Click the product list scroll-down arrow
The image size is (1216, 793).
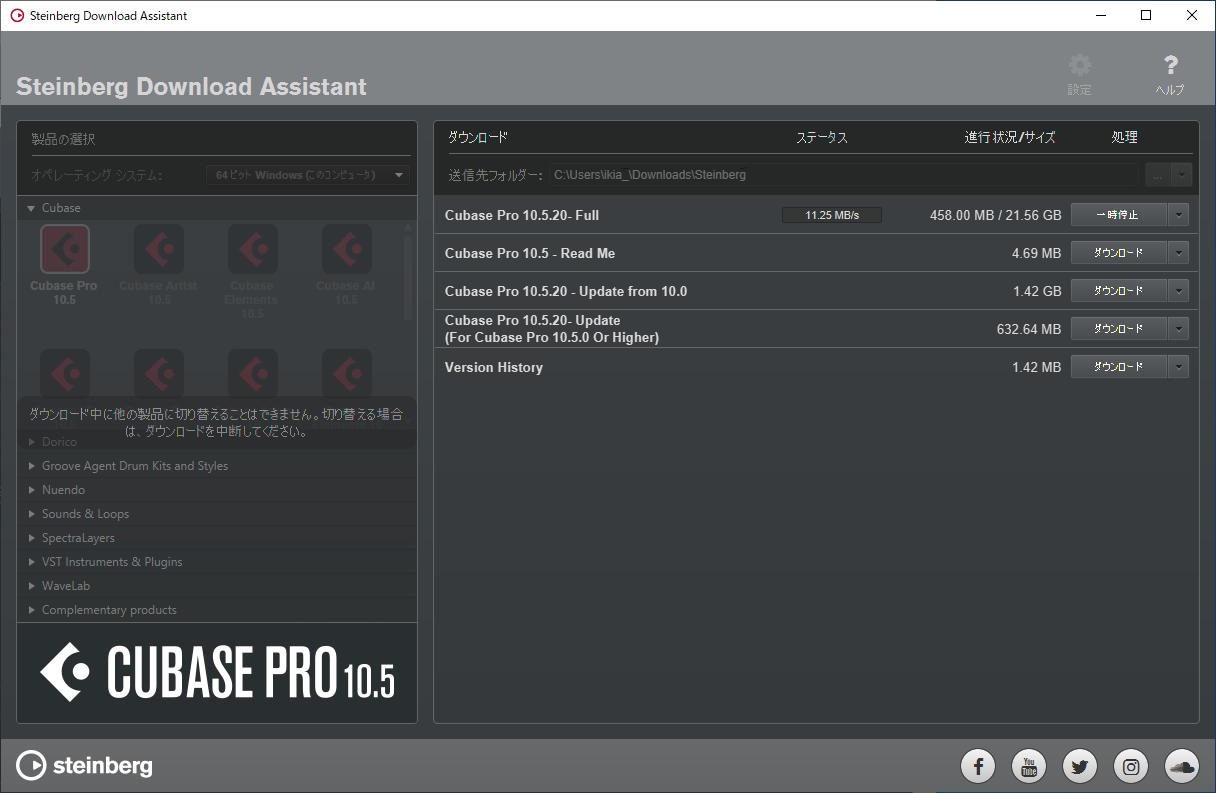407,420
